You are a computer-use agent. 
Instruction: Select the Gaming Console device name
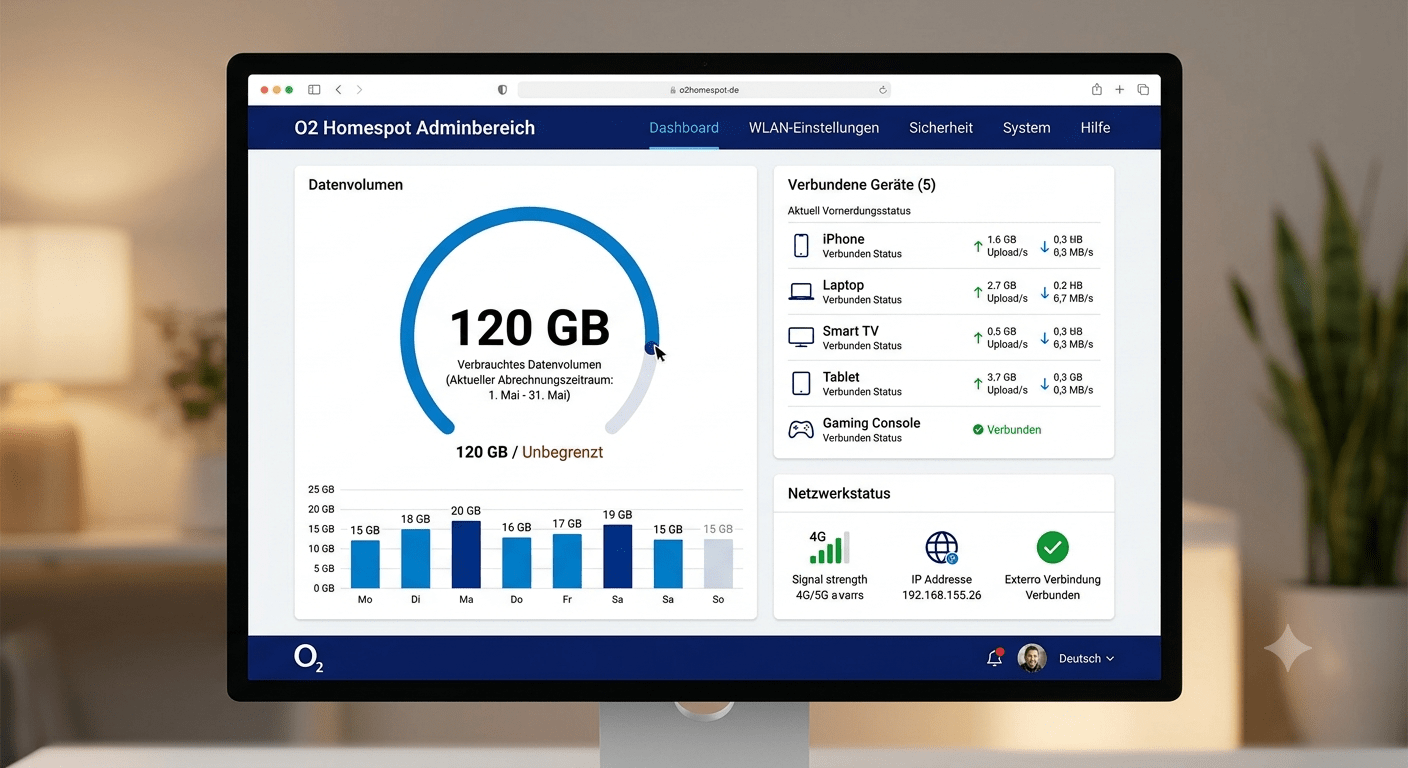(x=871, y=423)
